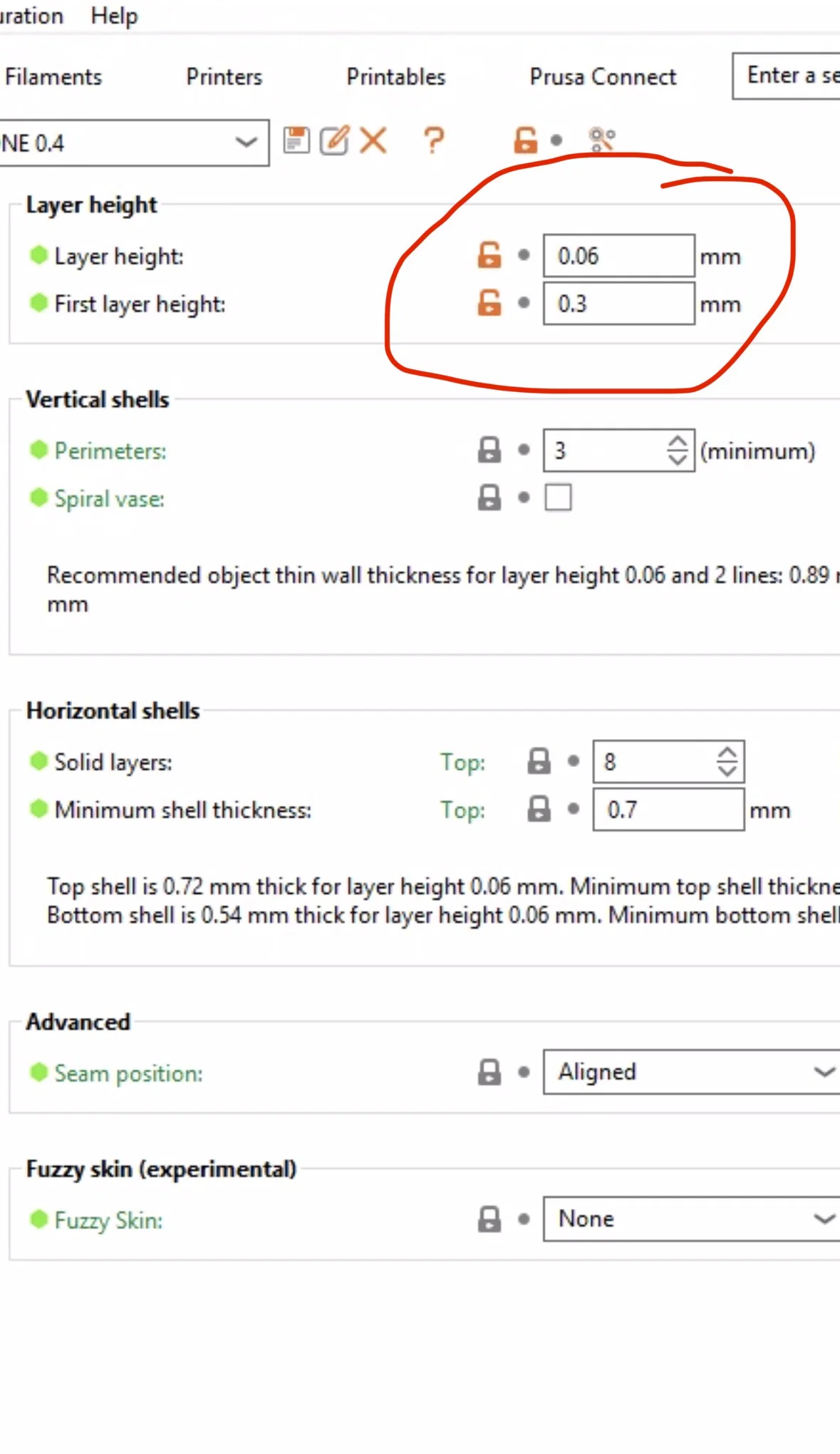
Task: Open the print preset dropdown ending in 0.4
Action: [134, 143]
